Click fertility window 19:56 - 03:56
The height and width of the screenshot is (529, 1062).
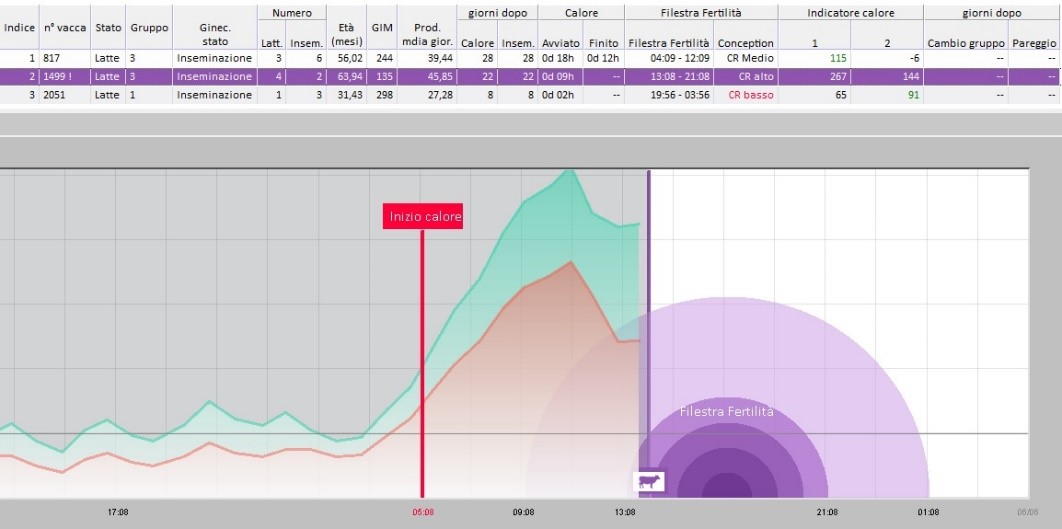click(680, 95)
